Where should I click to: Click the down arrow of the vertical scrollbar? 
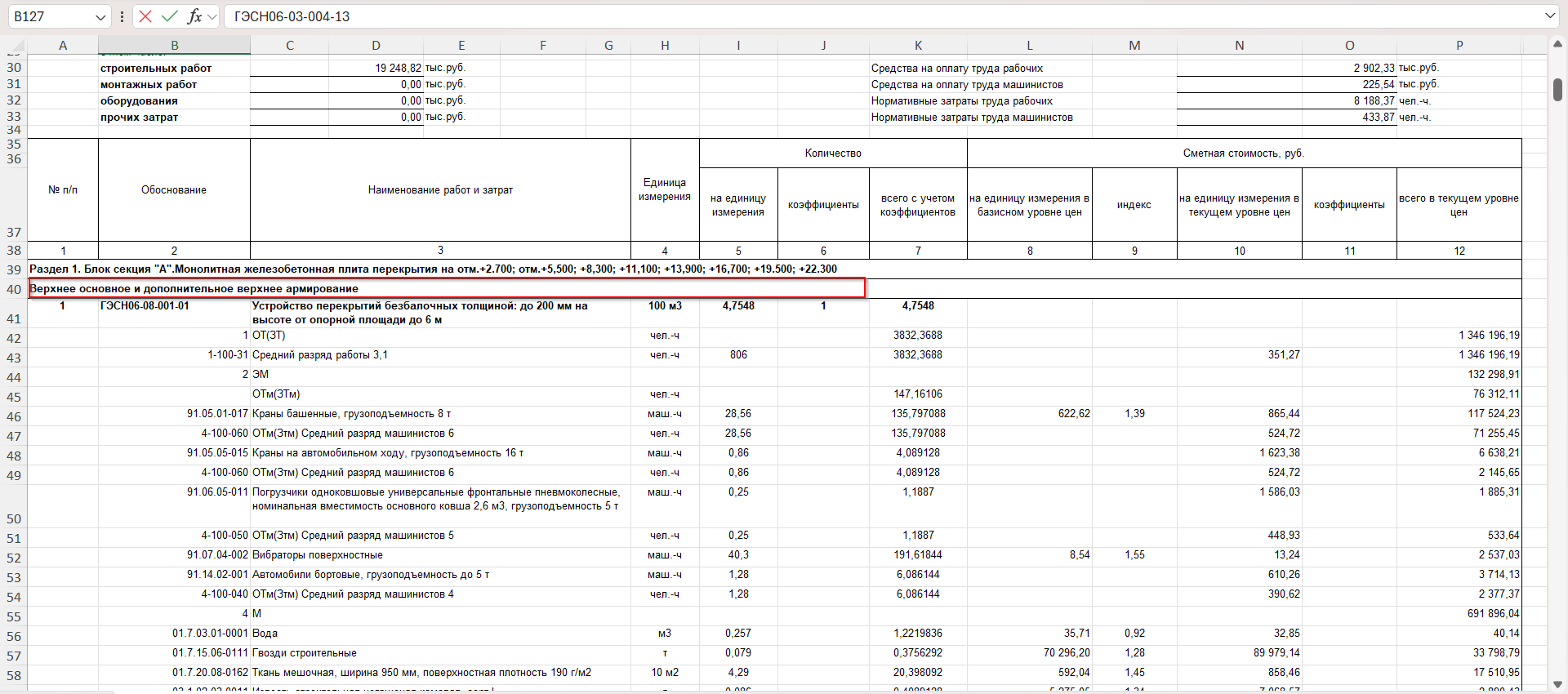point(1557,684)
